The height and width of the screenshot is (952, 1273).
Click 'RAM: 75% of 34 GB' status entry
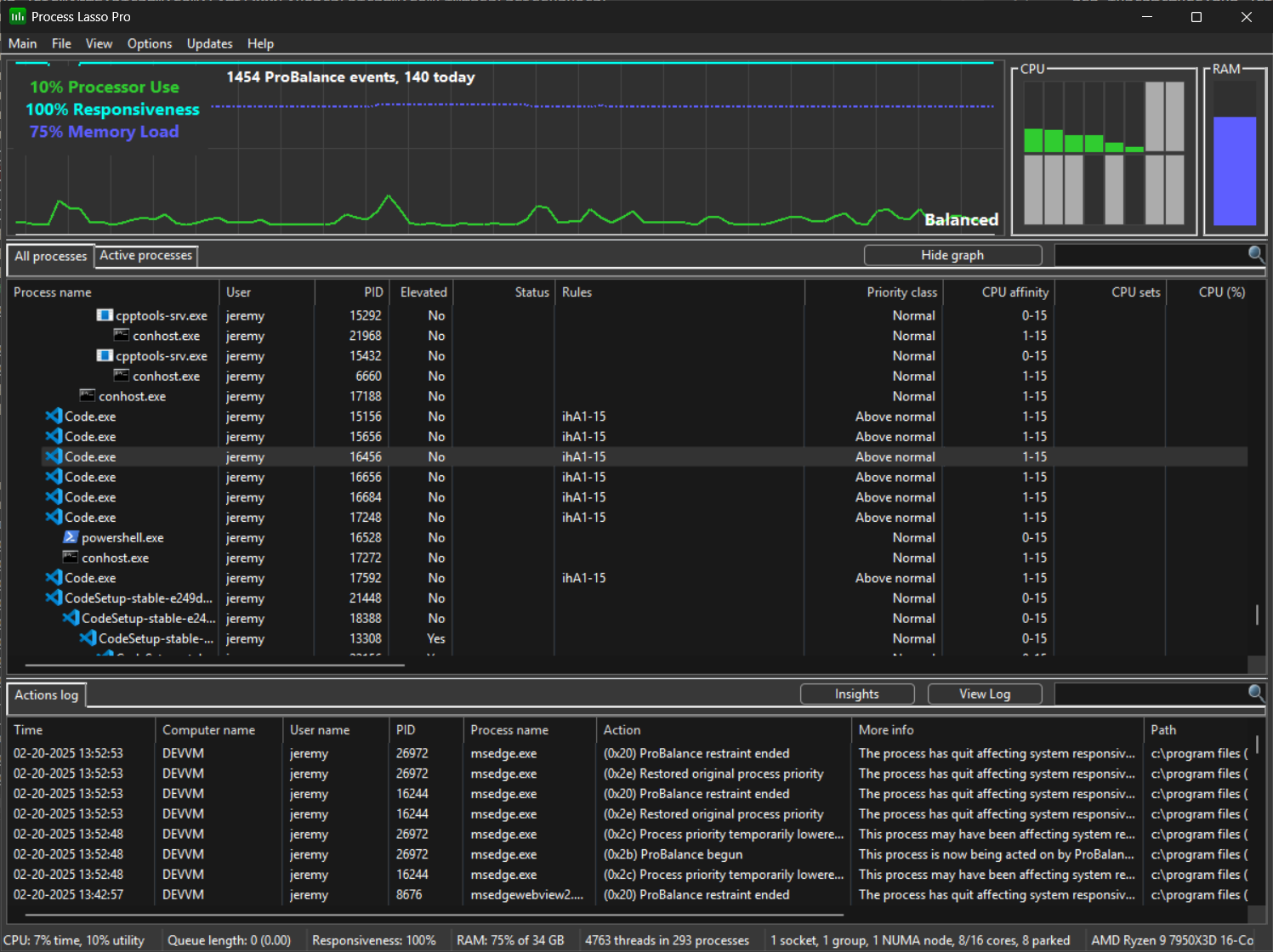(510, 940)
